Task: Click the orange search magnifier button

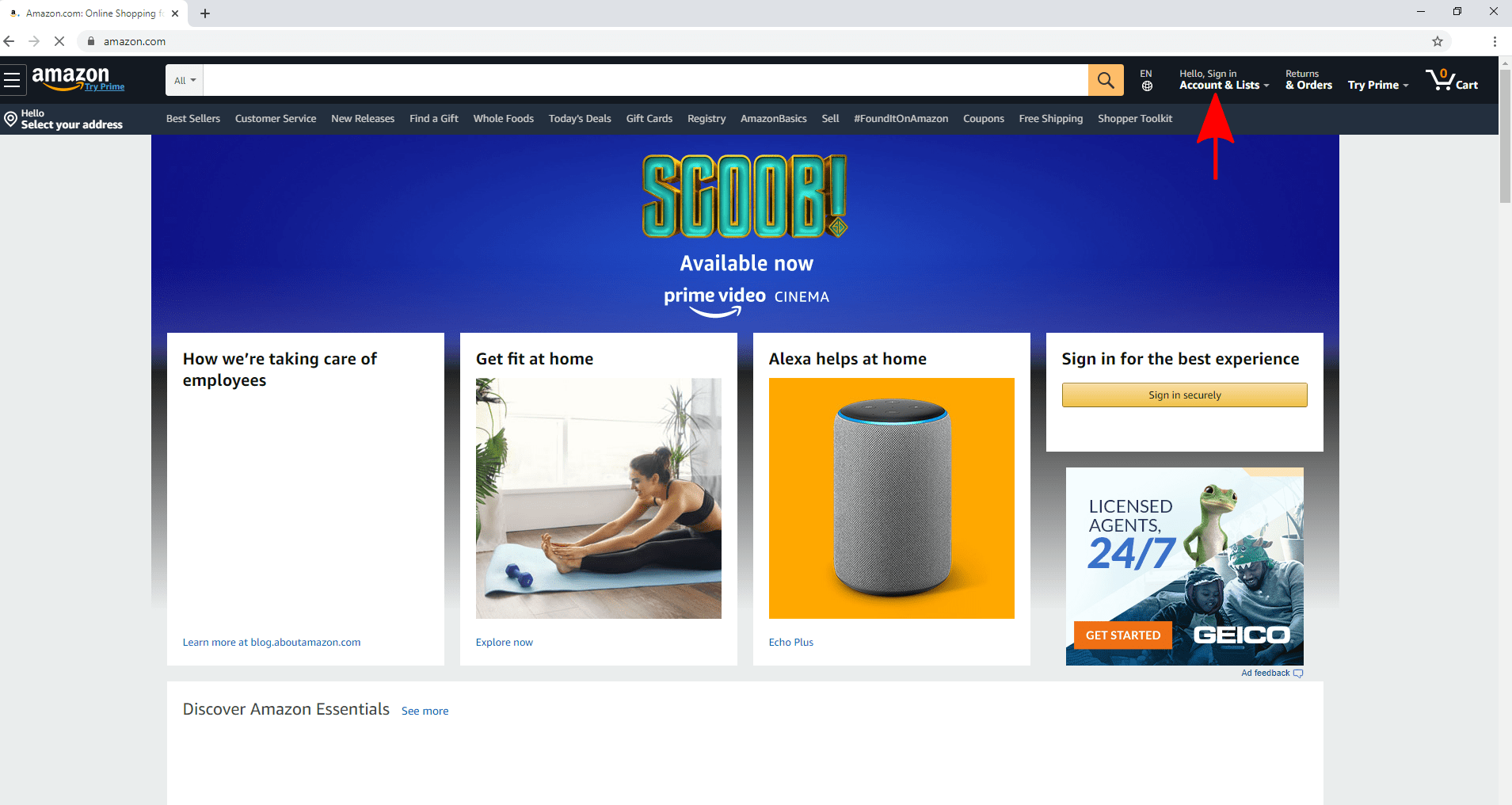Action: [x=1106, y=80]
